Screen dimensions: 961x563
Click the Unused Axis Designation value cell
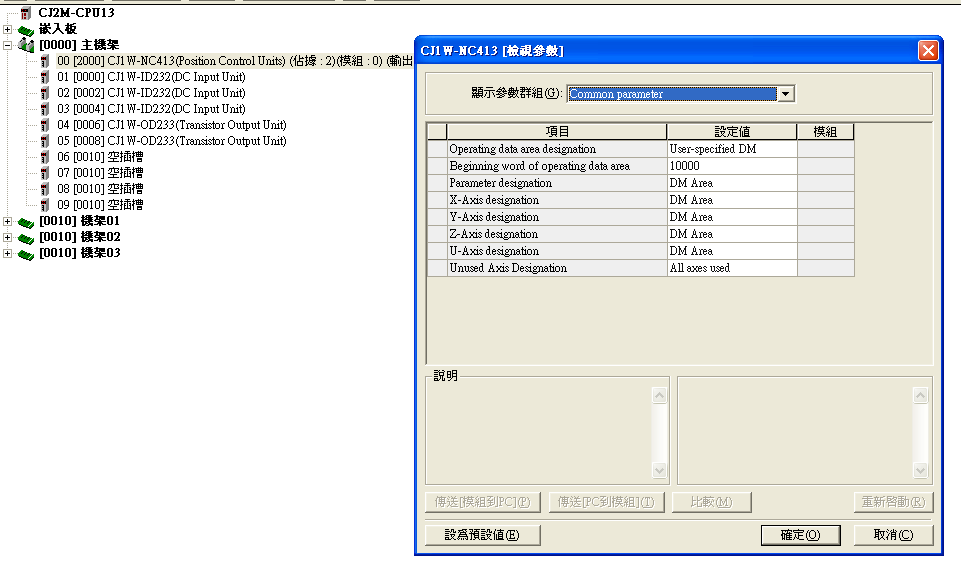click(731, 268)
